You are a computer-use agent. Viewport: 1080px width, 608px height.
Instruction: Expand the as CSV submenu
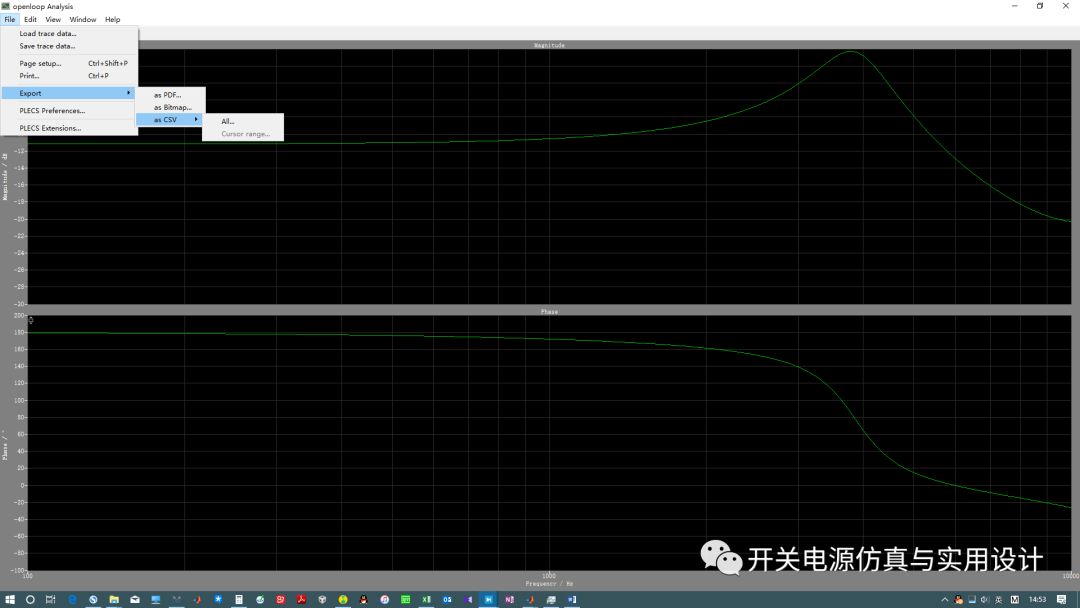point(169,120)
